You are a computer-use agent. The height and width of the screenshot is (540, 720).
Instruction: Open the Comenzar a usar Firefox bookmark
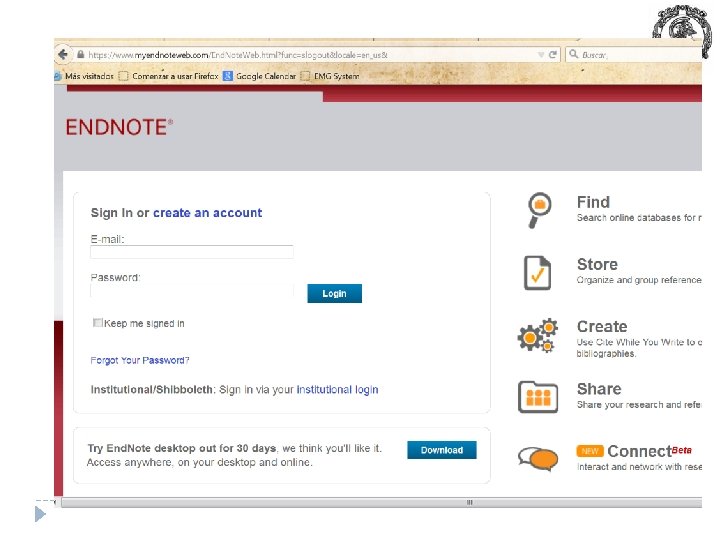point(169,76)
